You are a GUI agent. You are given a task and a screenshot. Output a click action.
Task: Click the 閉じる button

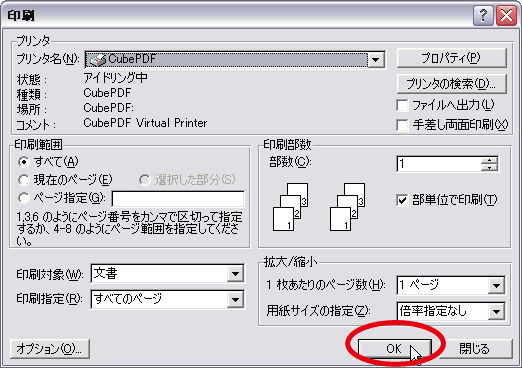(x=474, y=349)
